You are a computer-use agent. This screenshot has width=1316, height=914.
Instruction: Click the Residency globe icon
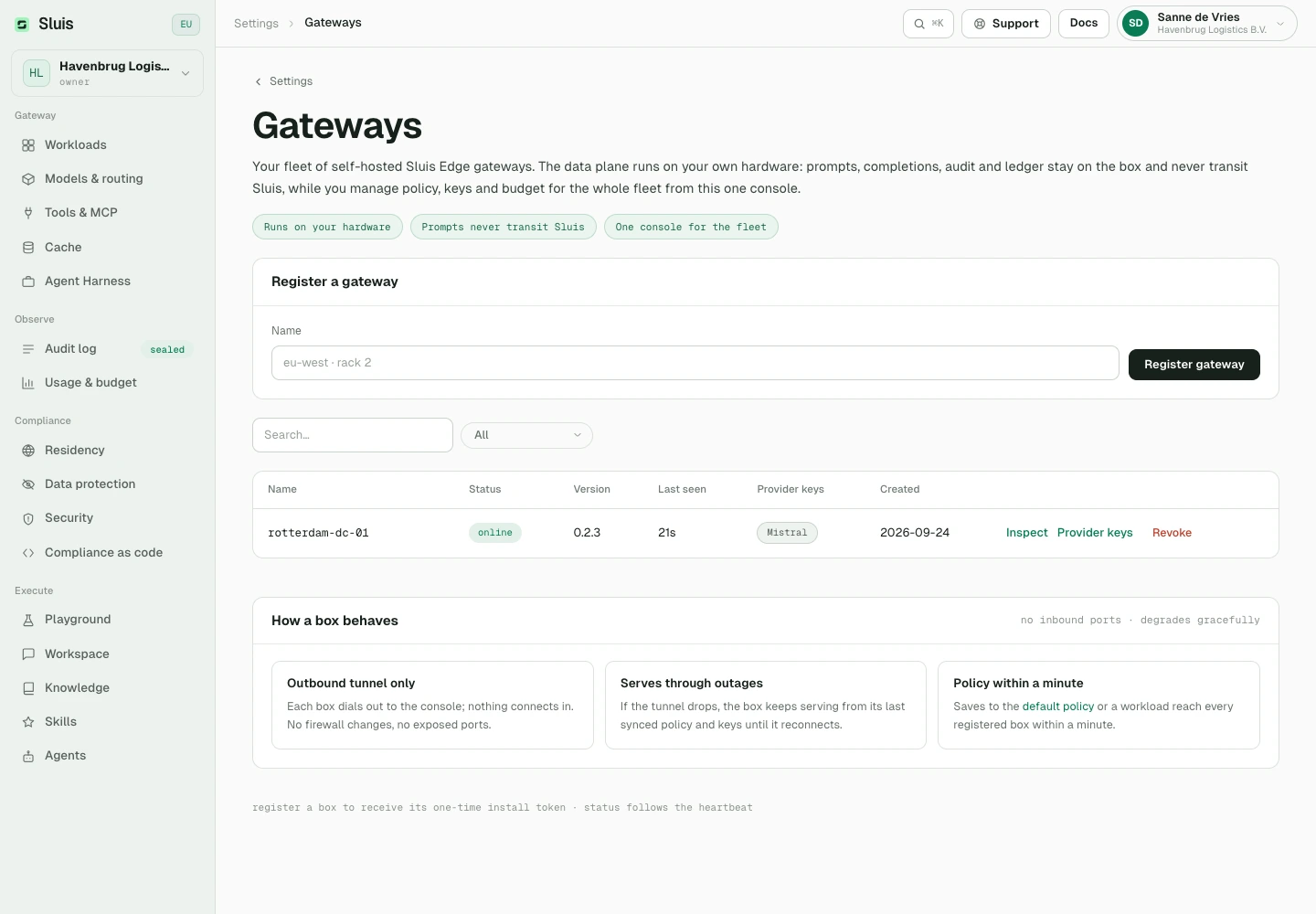28,451
